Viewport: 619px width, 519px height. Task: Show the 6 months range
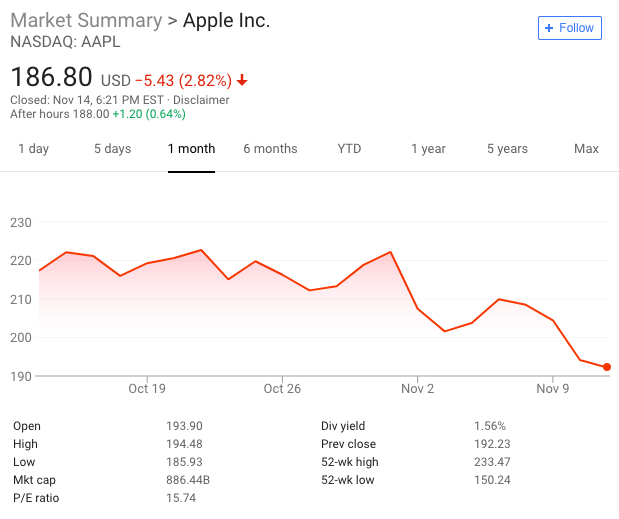[270, 149]
